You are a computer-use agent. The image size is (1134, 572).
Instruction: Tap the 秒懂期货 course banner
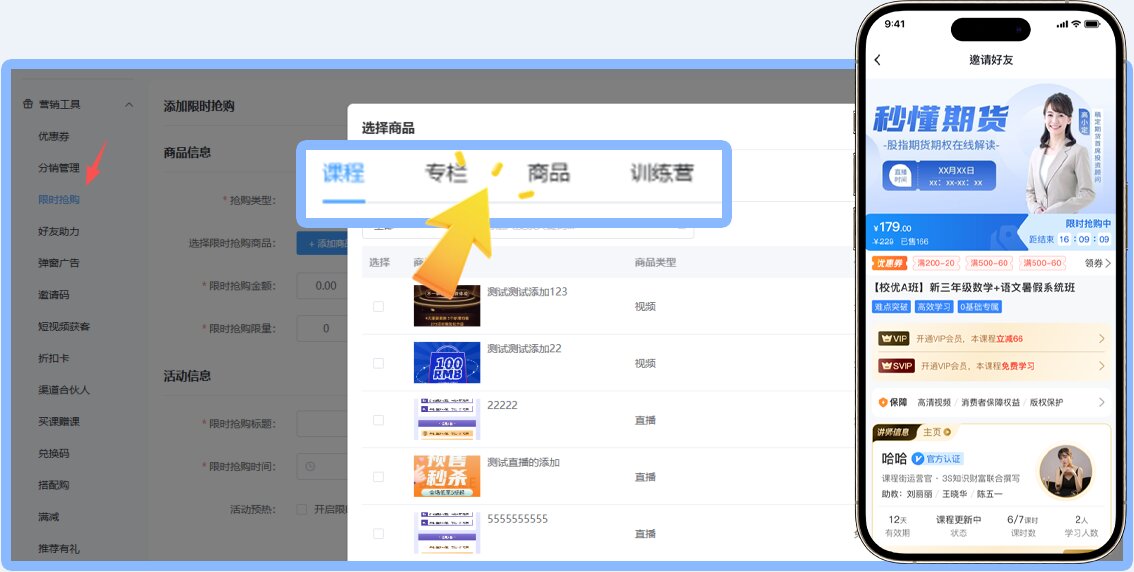(991, 146)
